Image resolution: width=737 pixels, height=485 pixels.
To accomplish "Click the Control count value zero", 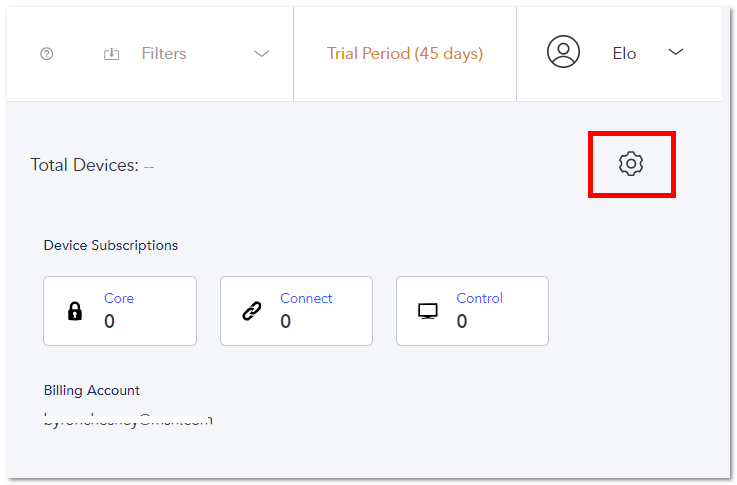I will (462, 321).
